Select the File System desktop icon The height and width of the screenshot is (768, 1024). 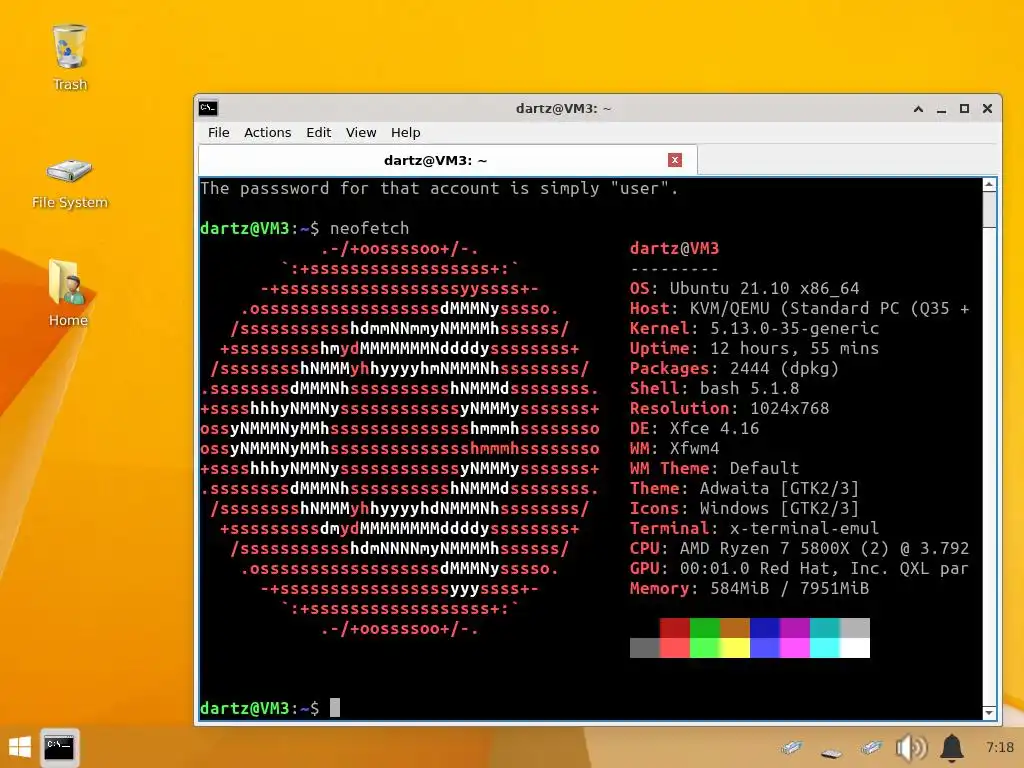69,183
